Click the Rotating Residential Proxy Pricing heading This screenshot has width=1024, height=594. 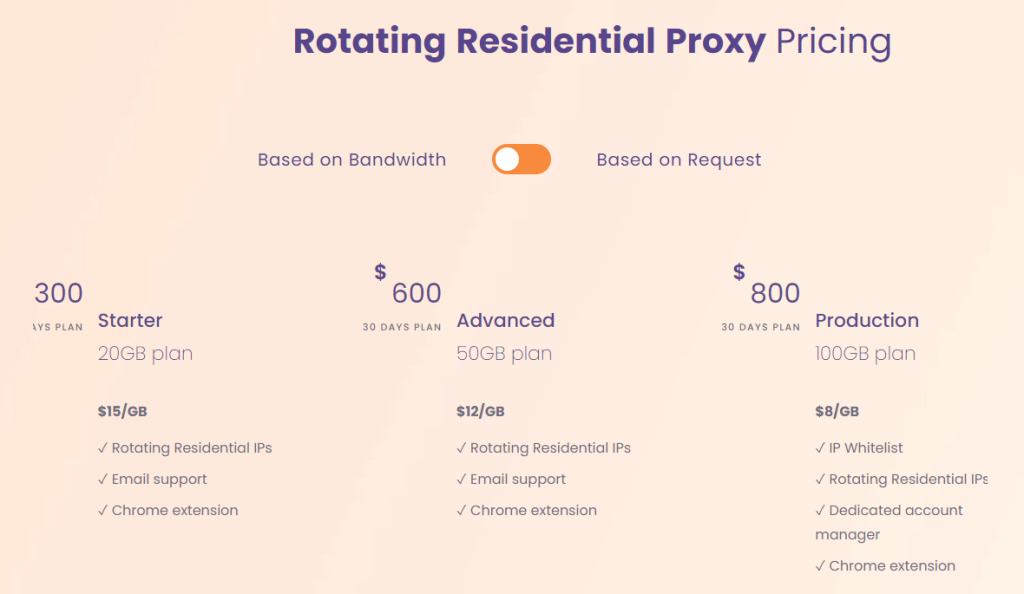(x=592, y=42)
